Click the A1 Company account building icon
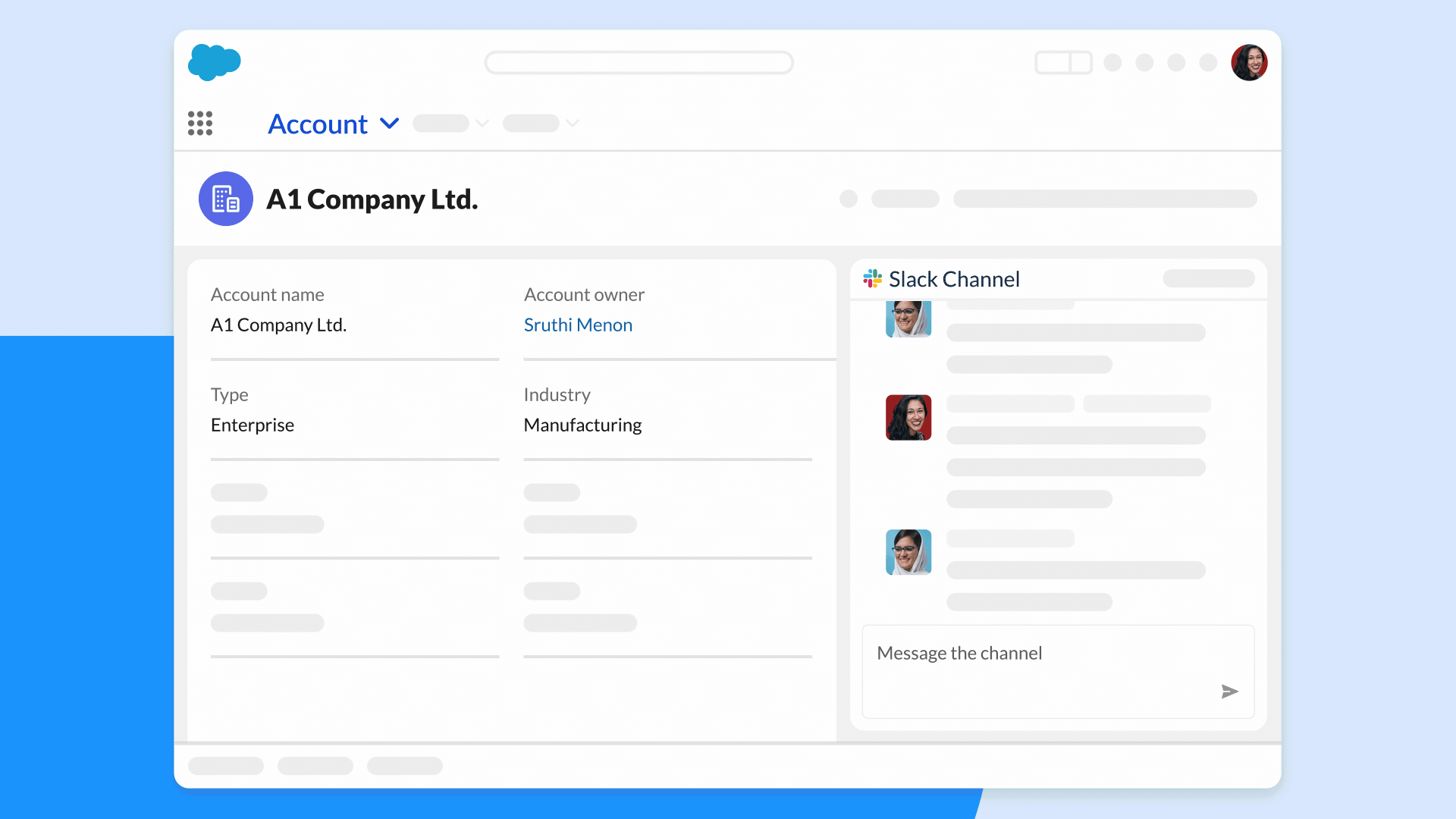1456x819 pixels. coord(226,199)
